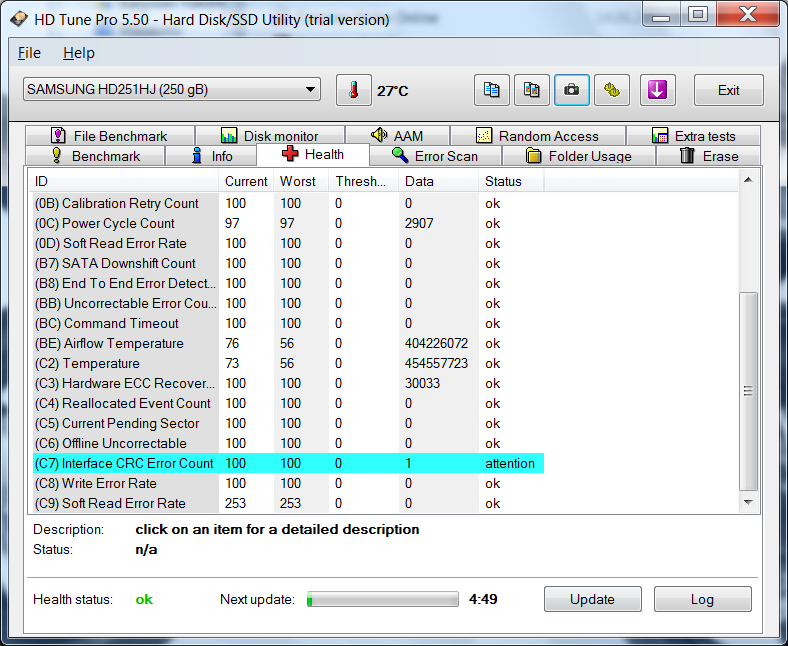The image size is (788, 646).
Task: Select the (B8) End To End Error Detect row
Action: click(288, 284)
